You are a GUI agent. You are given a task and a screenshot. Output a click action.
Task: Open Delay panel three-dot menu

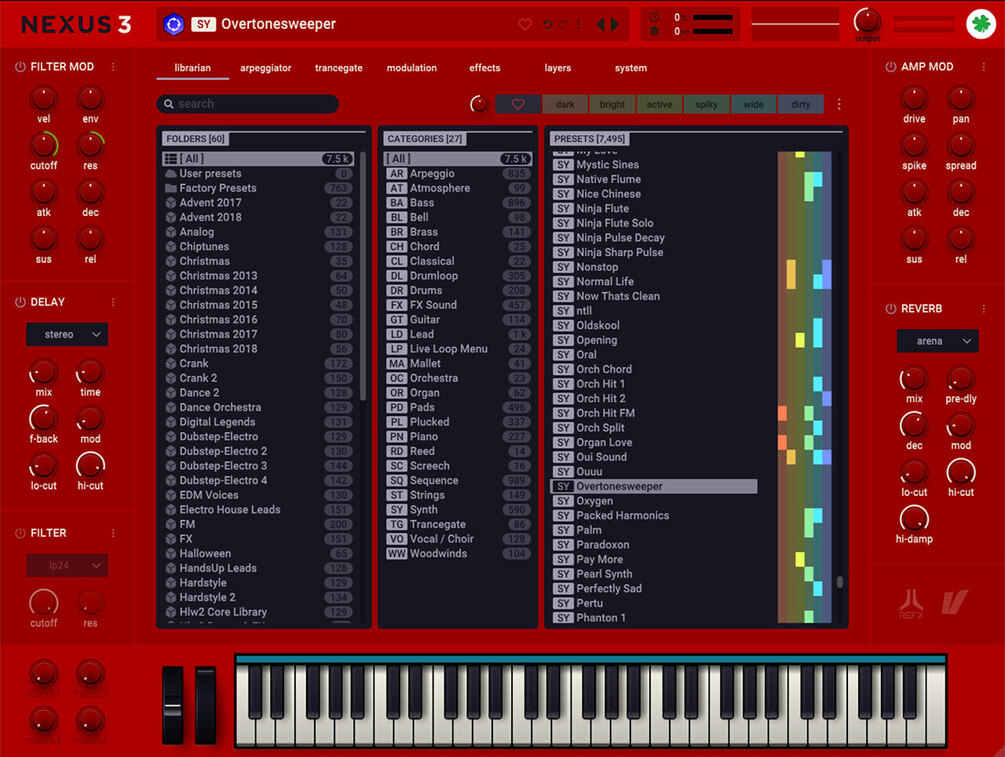tap(113, 302)
